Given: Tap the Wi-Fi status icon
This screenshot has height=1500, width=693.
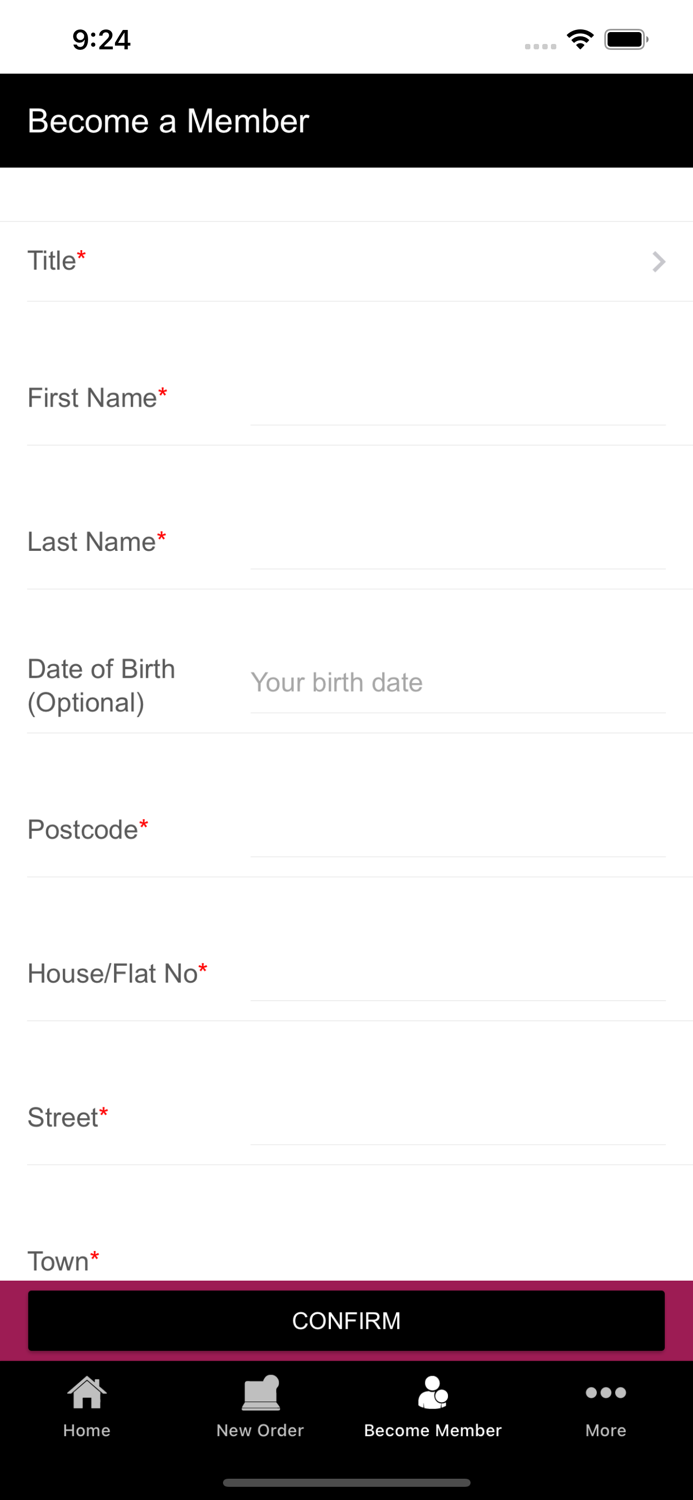Looking at the screenshot, I should point(580,40).
